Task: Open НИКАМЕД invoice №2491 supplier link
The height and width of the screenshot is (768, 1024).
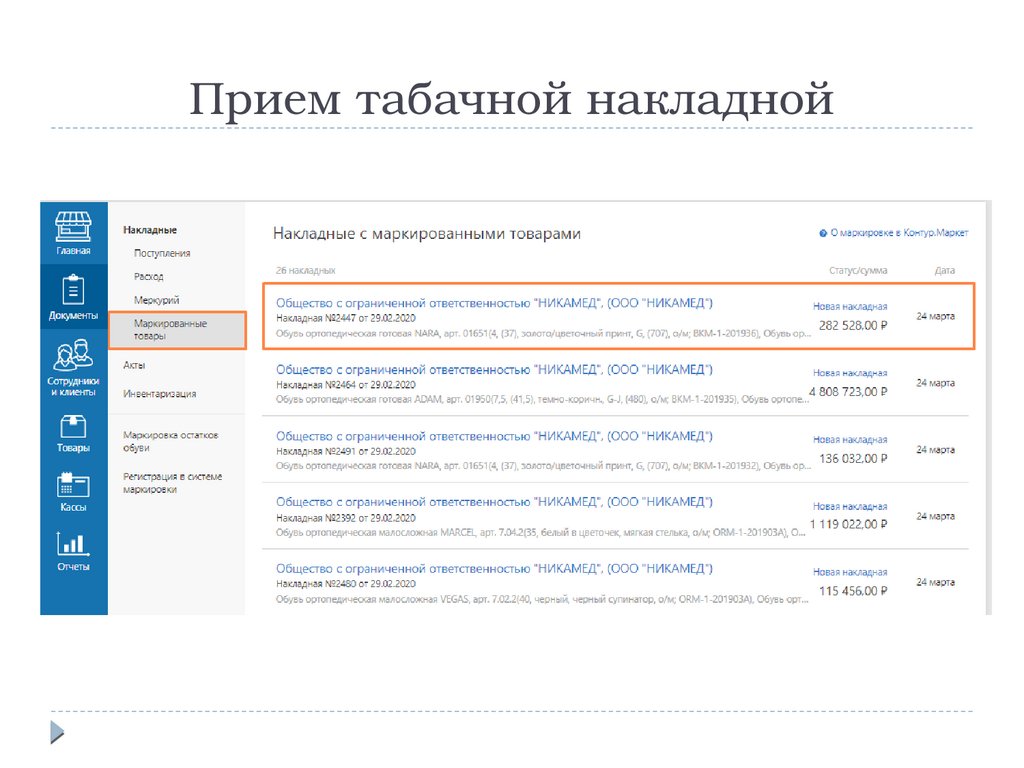Action: (494, 436)
